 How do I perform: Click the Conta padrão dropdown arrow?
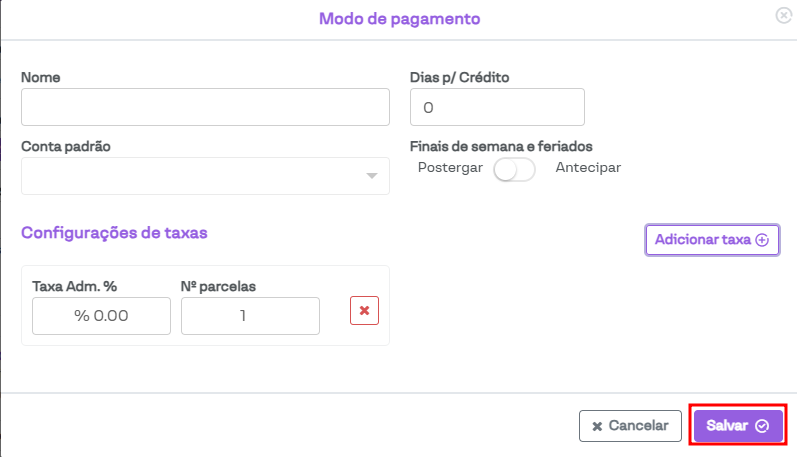(x=372, y=176)
